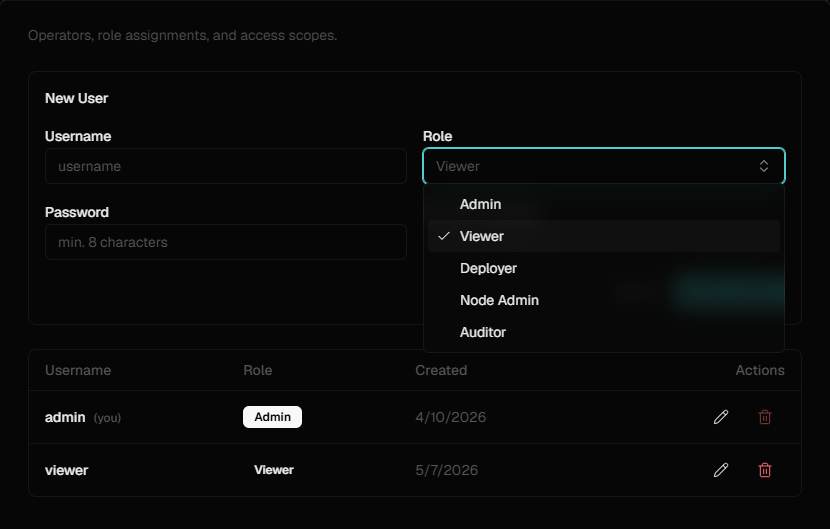The width and height of the screenshot is (830, 529).
Task: Pick Deployer in the role list
Action: coord(604,268)
